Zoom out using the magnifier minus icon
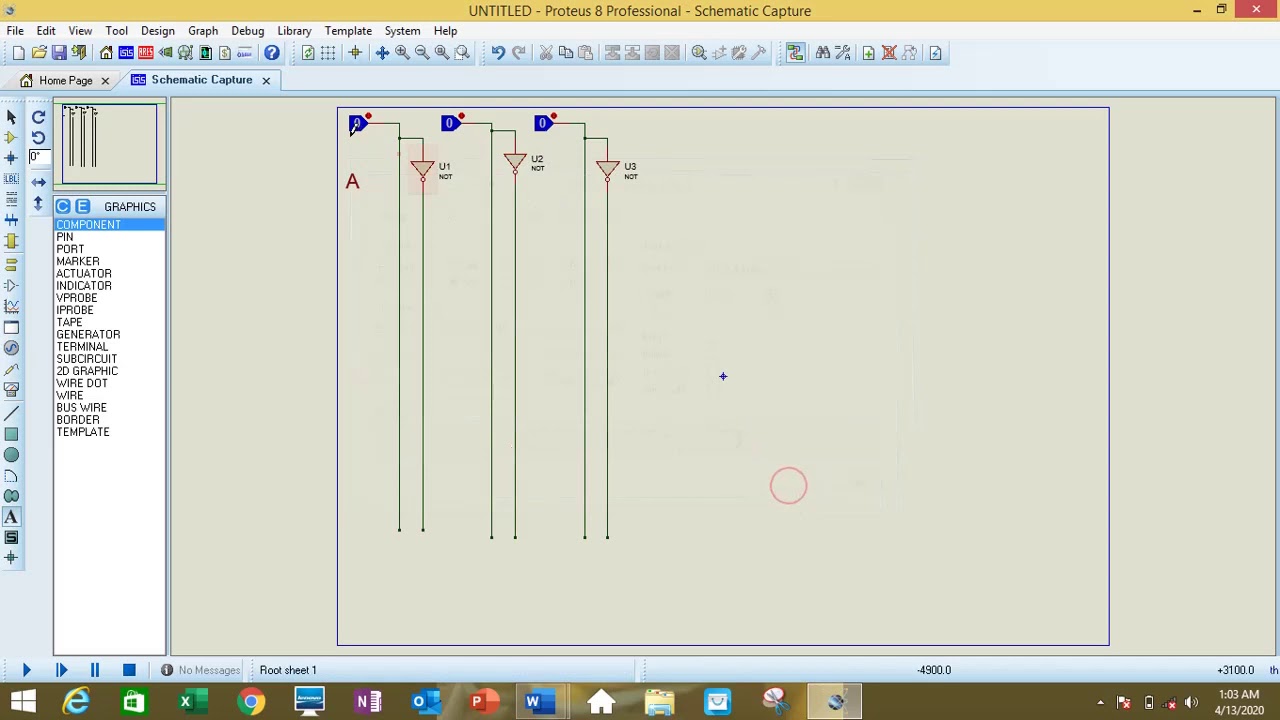 422,53
